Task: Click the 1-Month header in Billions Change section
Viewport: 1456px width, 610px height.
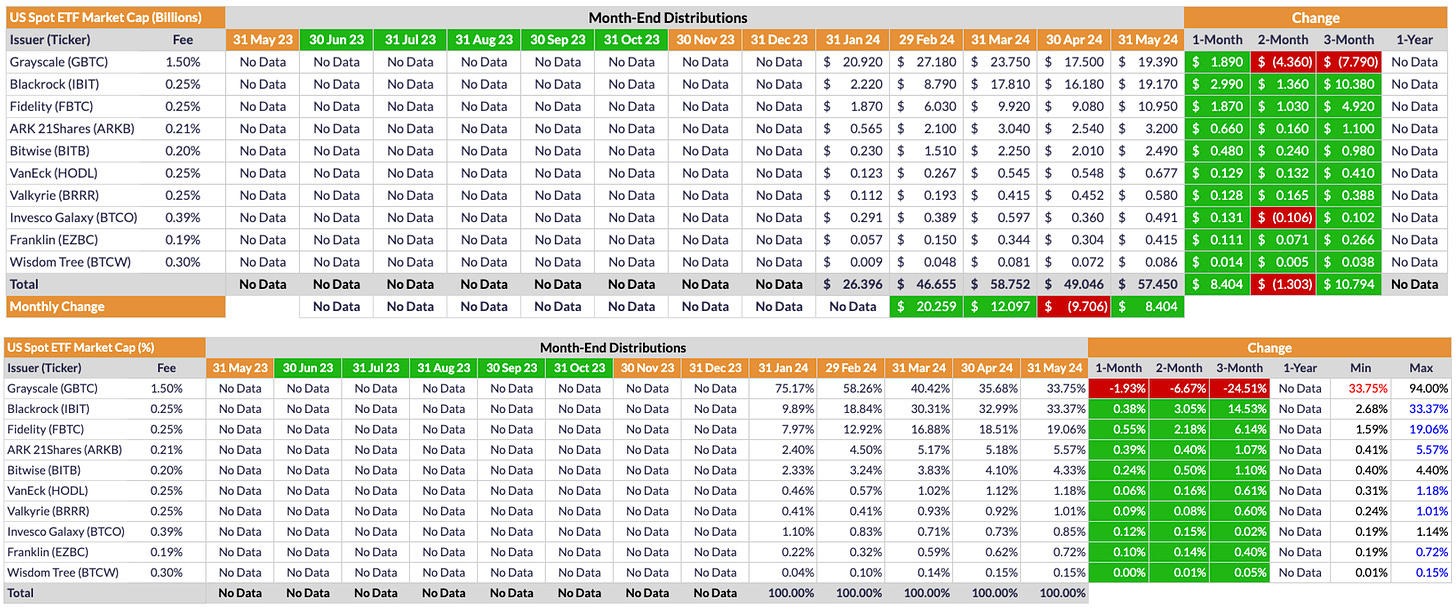Action: [x=1217, y=40]
